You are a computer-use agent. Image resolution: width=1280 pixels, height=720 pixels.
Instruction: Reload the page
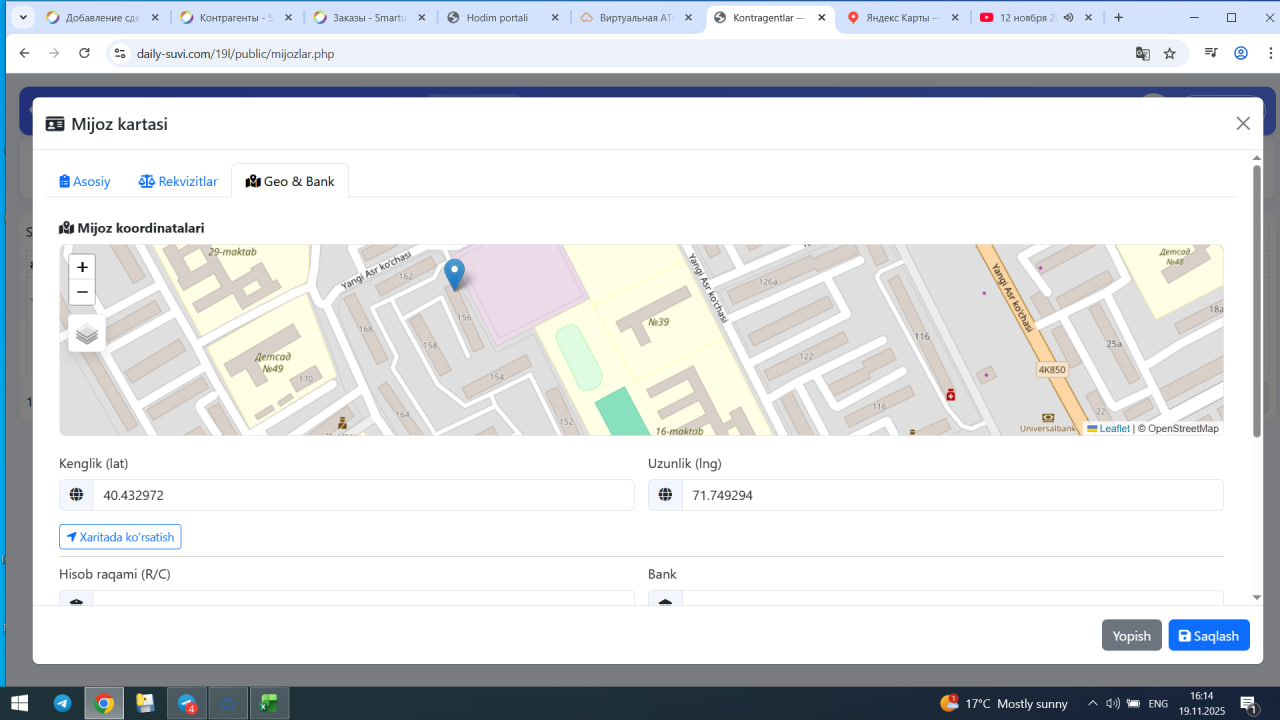point(84,54)
